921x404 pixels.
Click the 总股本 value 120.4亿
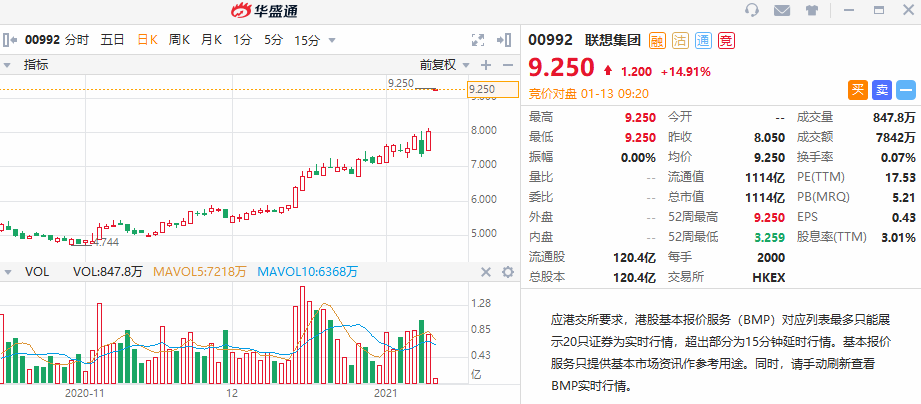635,277
